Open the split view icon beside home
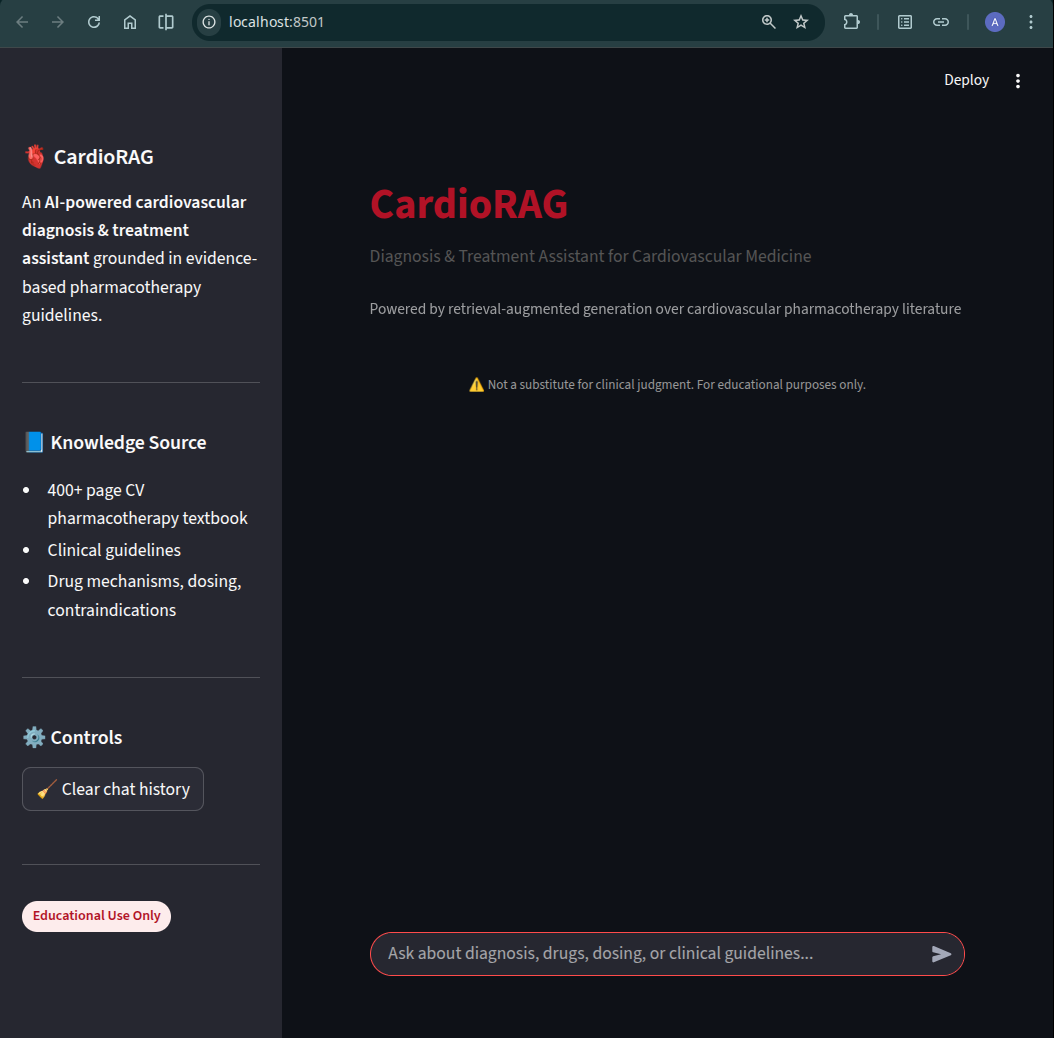 click(x=166, y=22)
